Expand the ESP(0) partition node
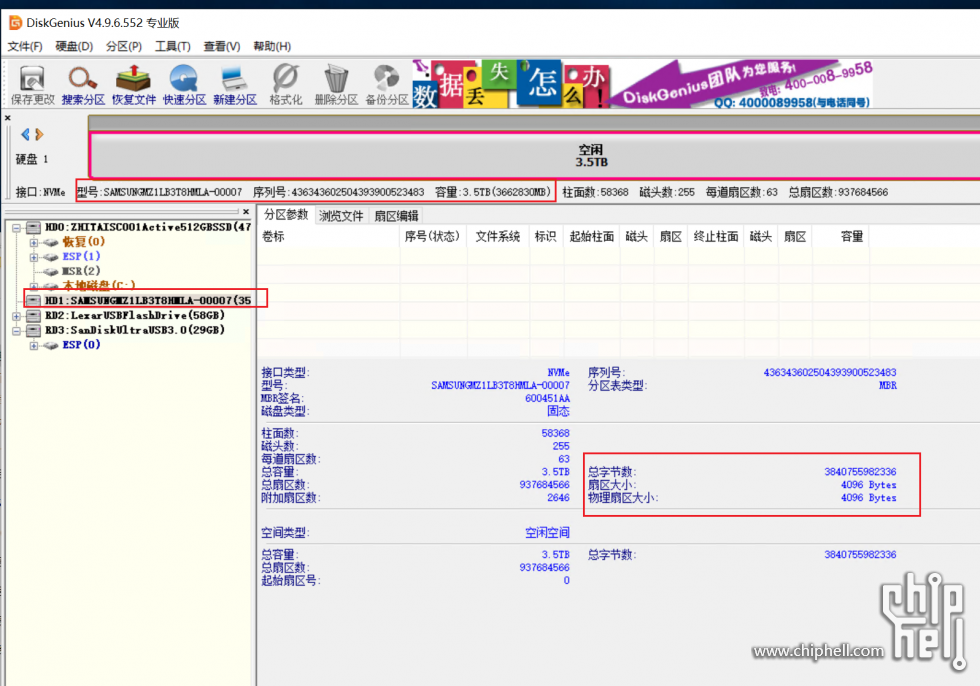The height and width of the screenshot is (686, 980). pos(34,345)
